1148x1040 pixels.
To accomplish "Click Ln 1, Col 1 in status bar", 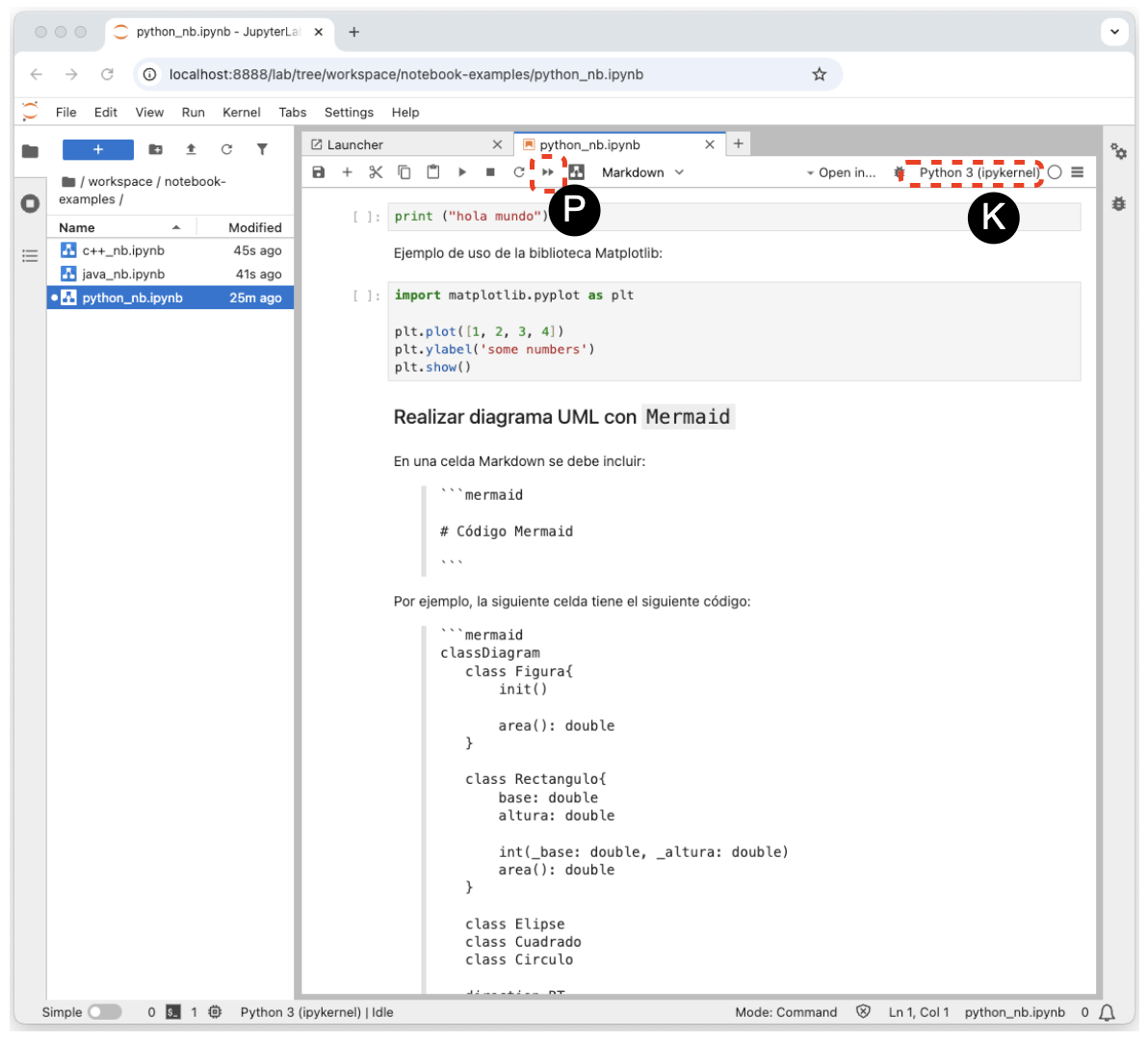I will (918, 1012).
